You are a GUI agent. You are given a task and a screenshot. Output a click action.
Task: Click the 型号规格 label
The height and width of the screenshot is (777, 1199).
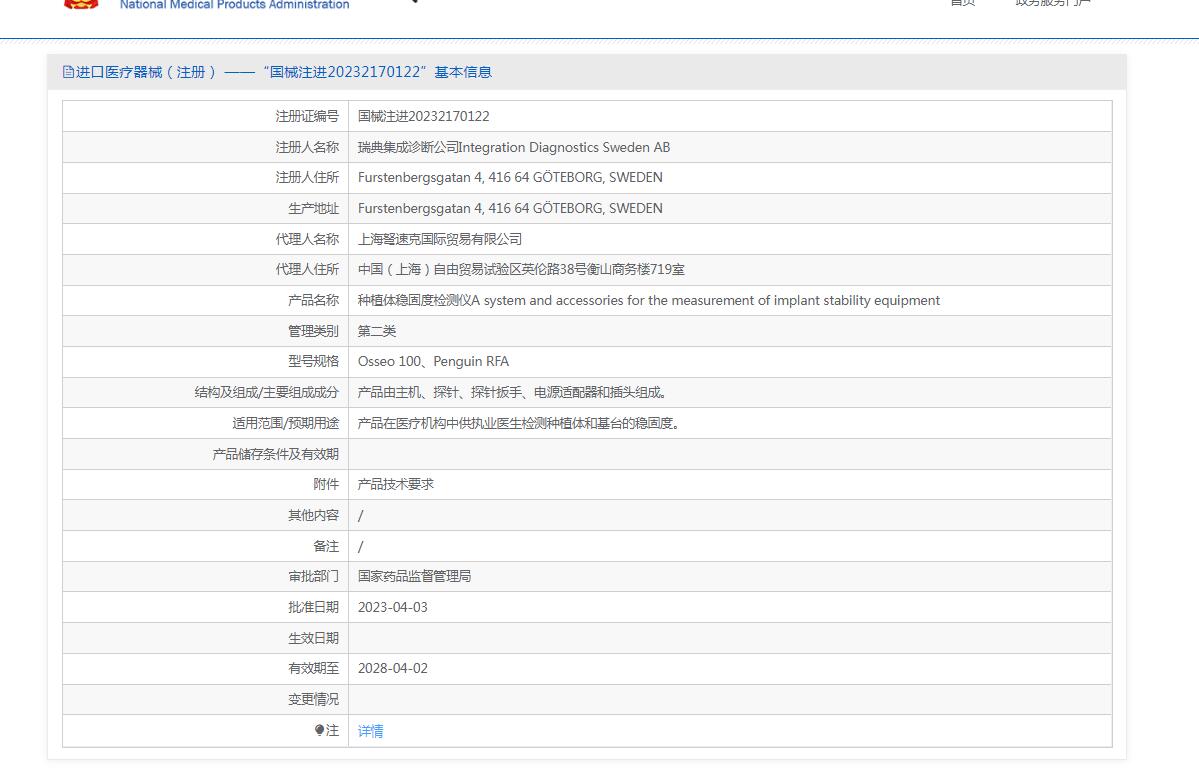point(314,361)
